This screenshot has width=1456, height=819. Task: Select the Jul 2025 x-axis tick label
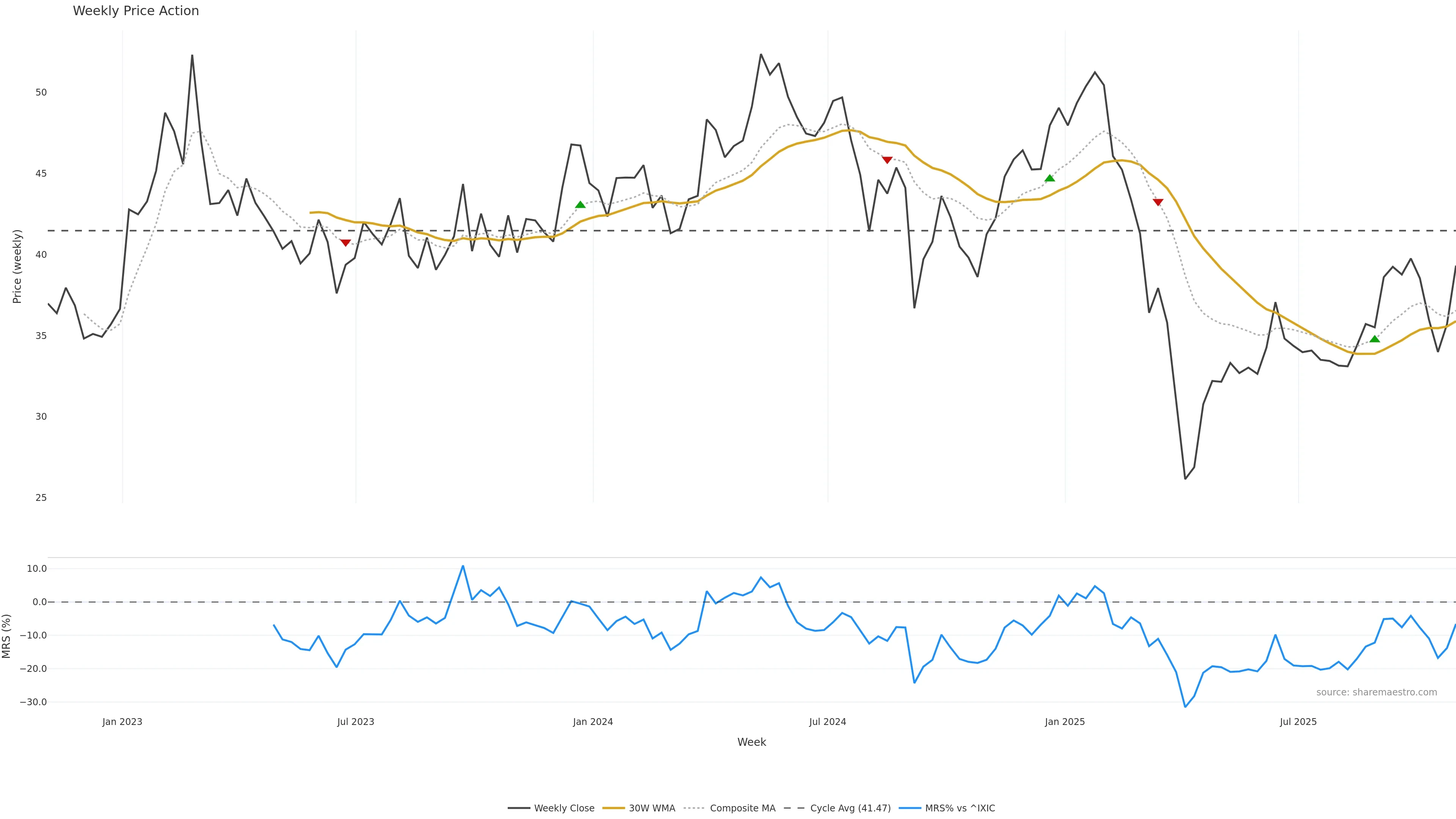[1298, 722]
